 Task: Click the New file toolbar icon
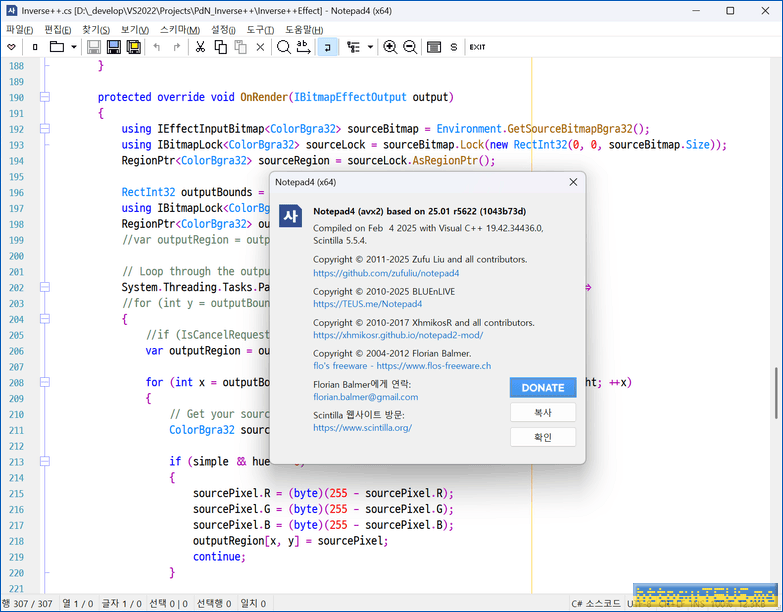pos(35,47)
